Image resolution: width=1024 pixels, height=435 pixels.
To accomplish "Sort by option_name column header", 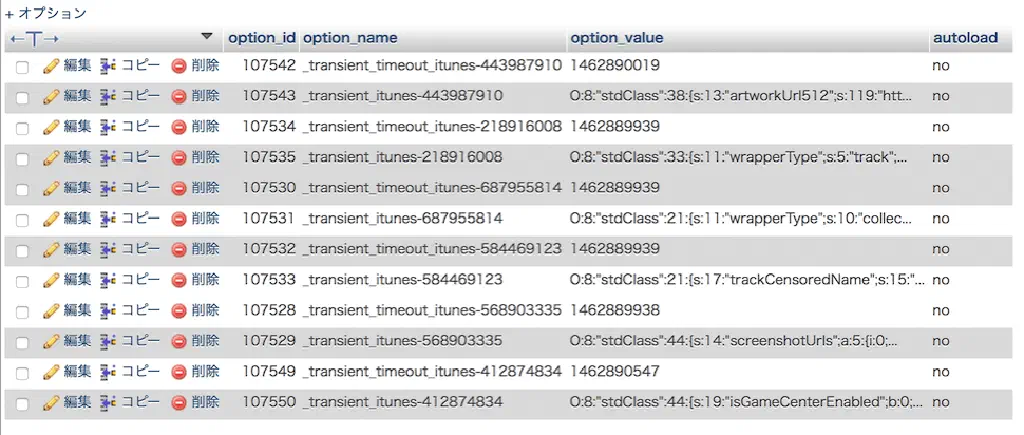I will click(x=349, y=38).
